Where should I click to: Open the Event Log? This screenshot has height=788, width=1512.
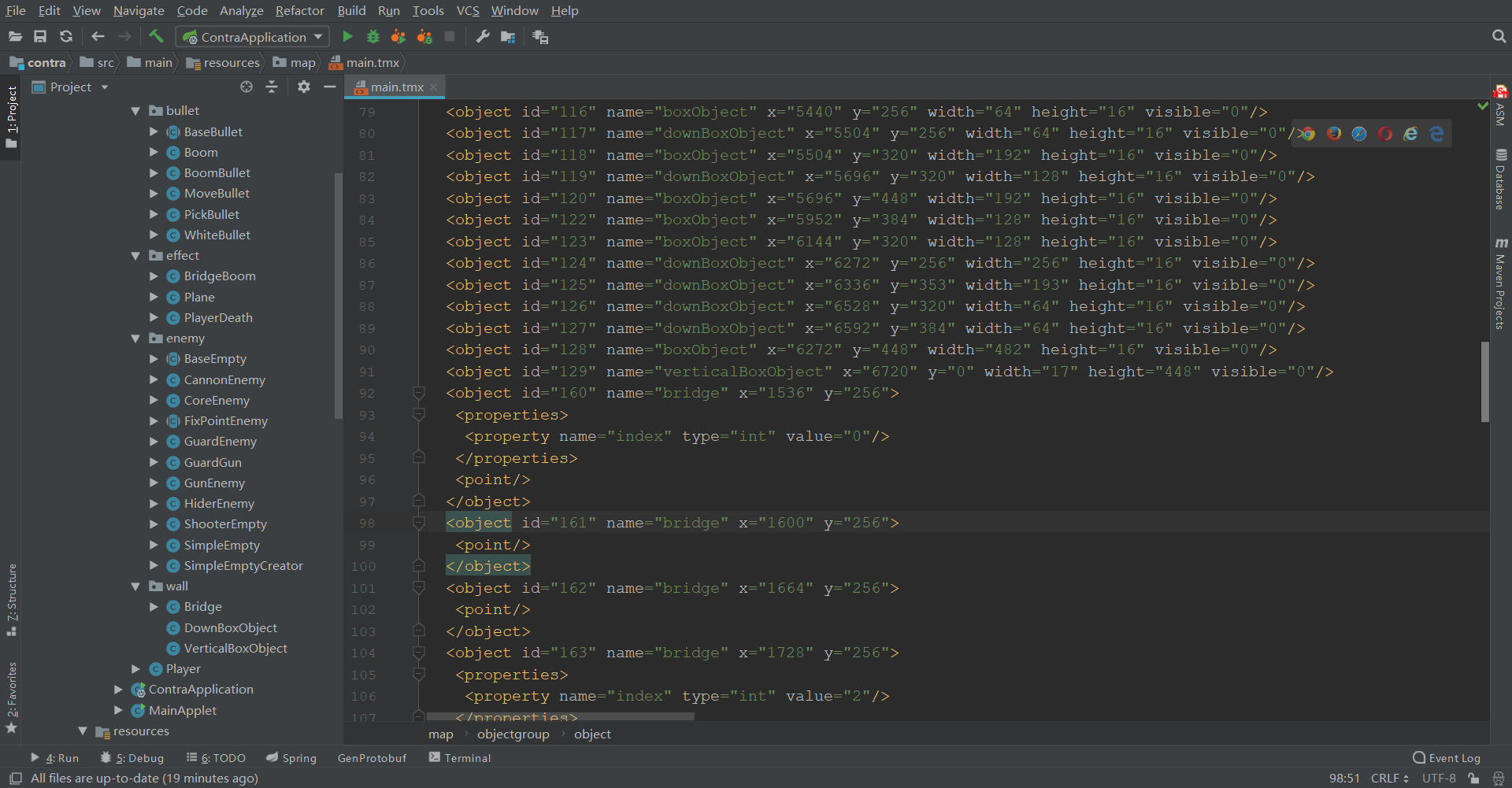1447,758
